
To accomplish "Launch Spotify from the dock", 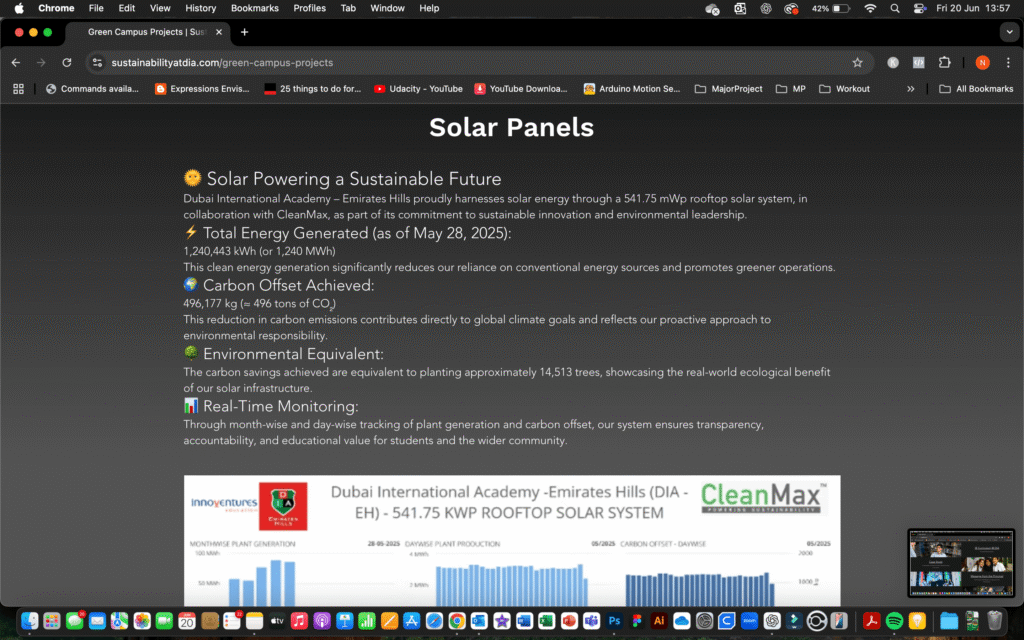I will point(894,621).
